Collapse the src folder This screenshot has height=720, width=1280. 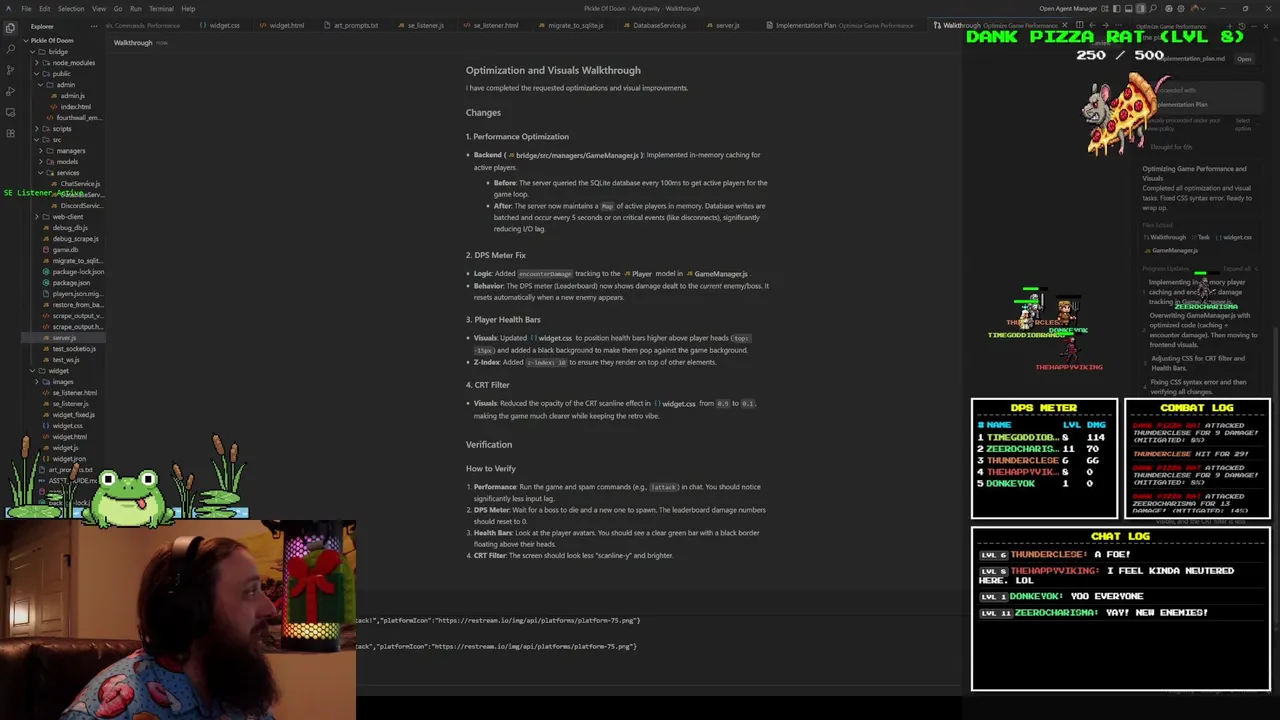point(56,140)
